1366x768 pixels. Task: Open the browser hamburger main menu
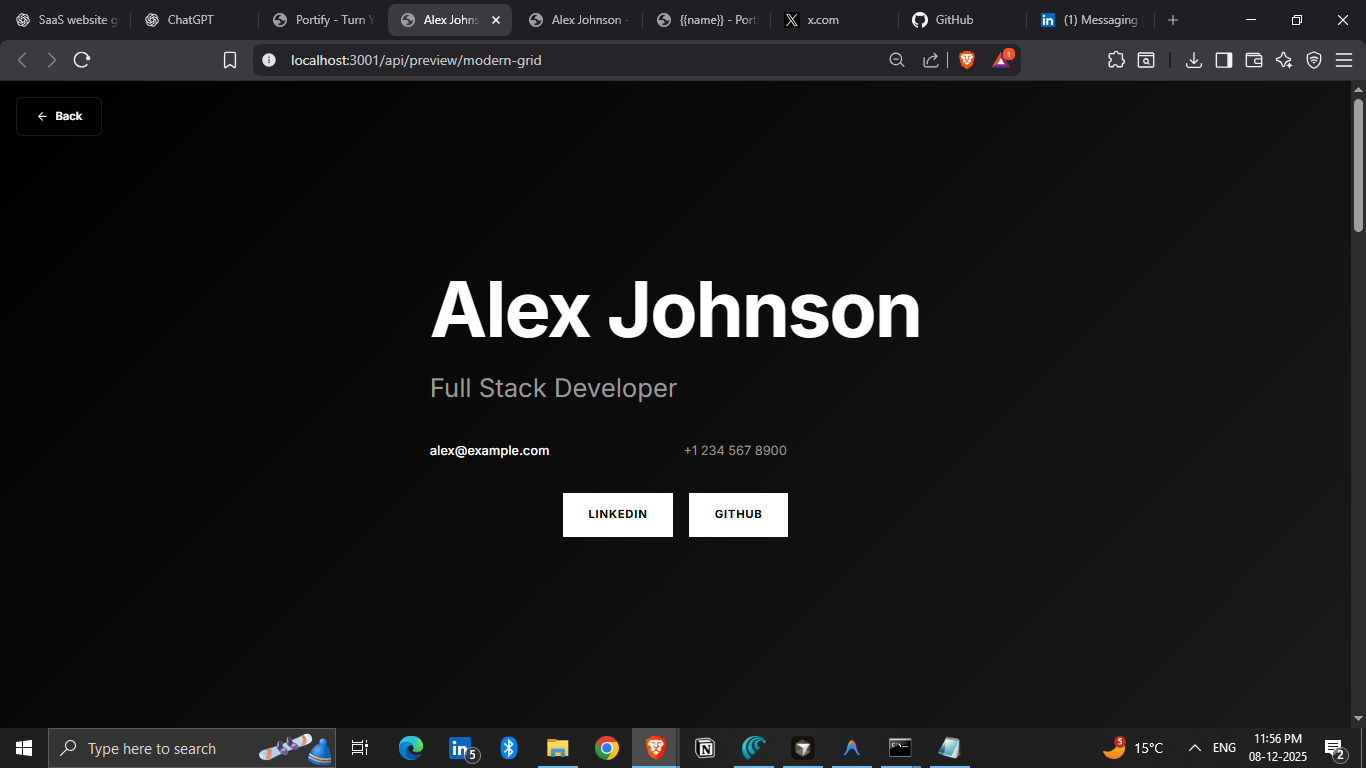1344,60
